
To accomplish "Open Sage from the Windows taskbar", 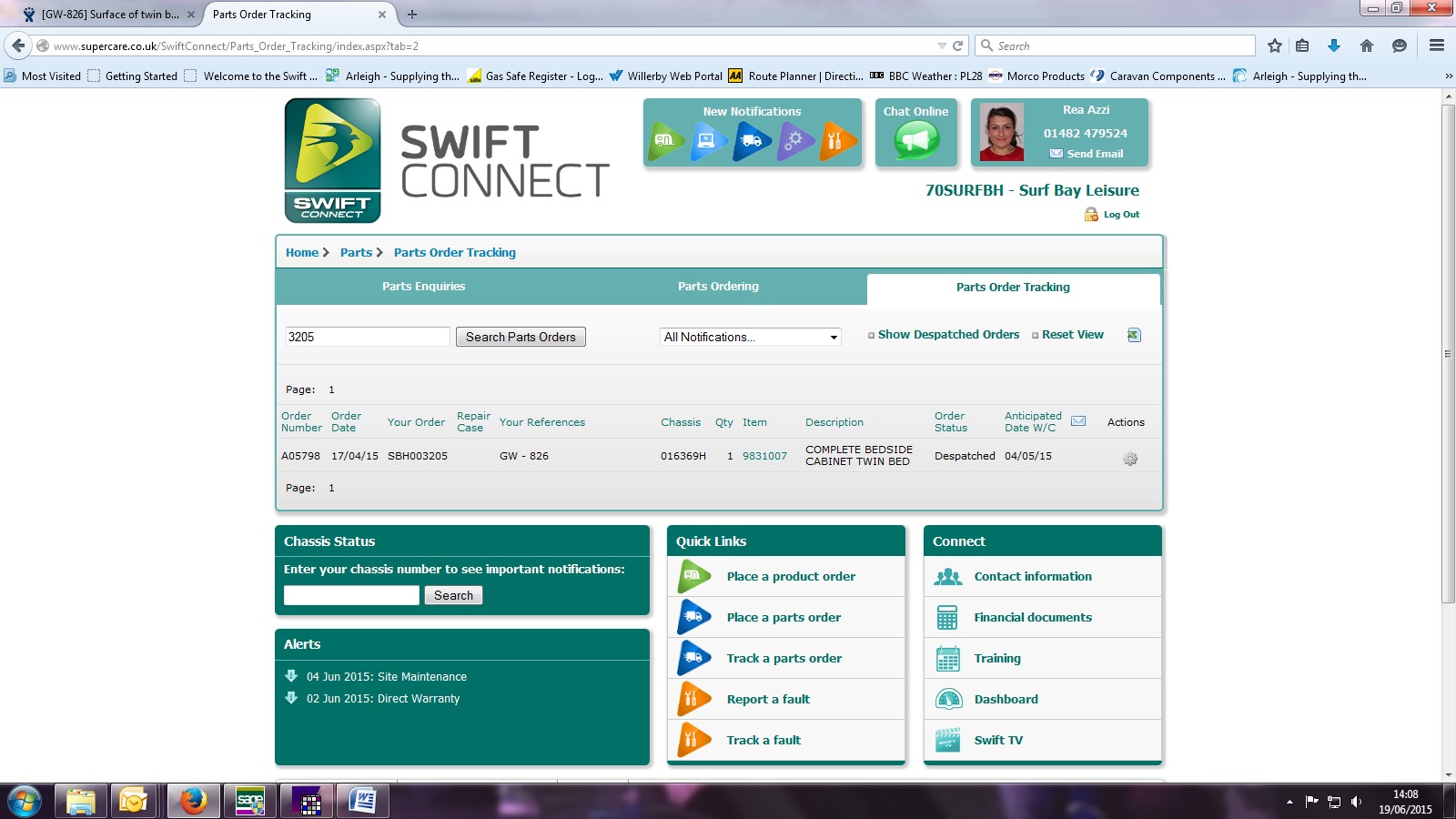I will [x=250, y=801].
